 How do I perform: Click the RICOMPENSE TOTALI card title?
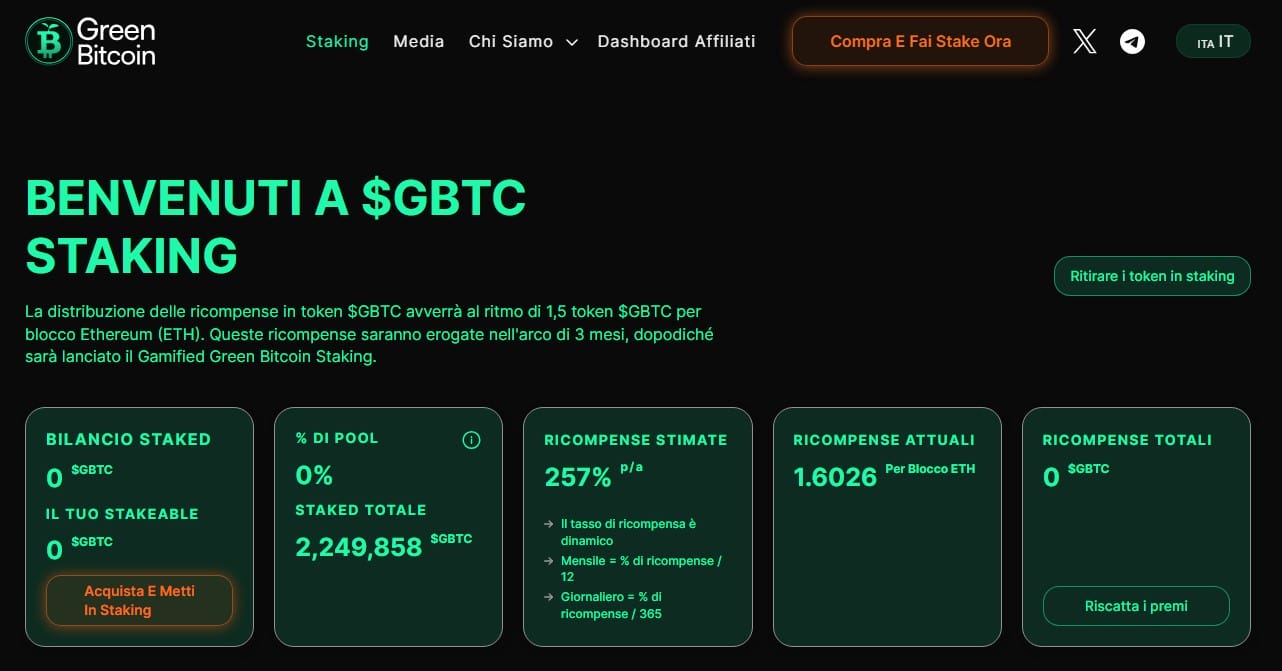1126,439
